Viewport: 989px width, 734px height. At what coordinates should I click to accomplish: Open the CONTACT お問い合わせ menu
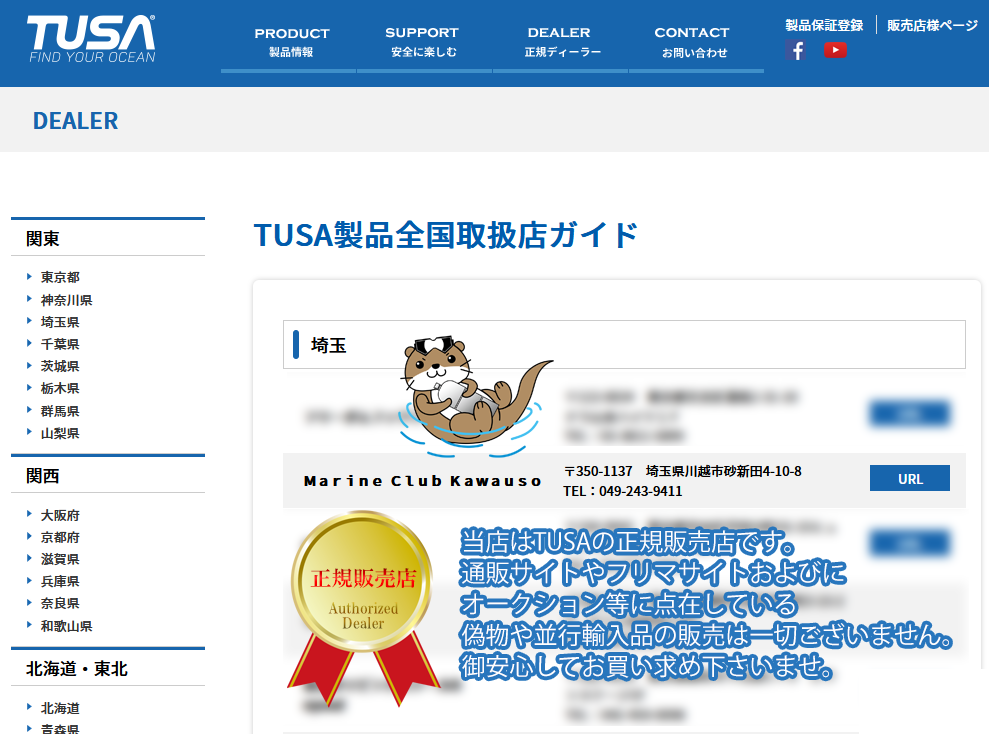[693, 42]
